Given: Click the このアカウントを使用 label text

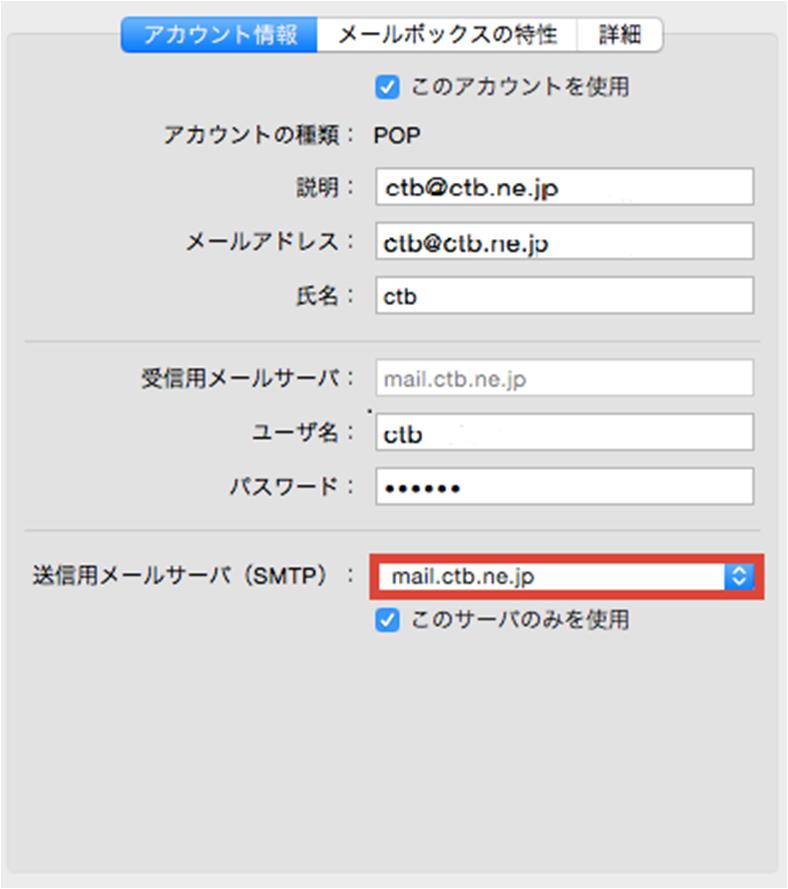Looking at the screenshot, I should [x=520, y=87].
